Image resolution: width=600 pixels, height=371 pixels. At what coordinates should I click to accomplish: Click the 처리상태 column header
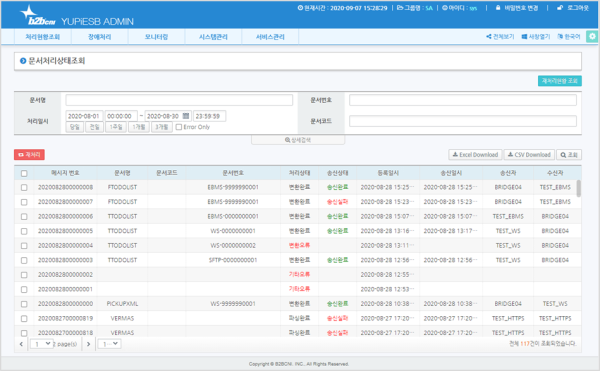299,173
